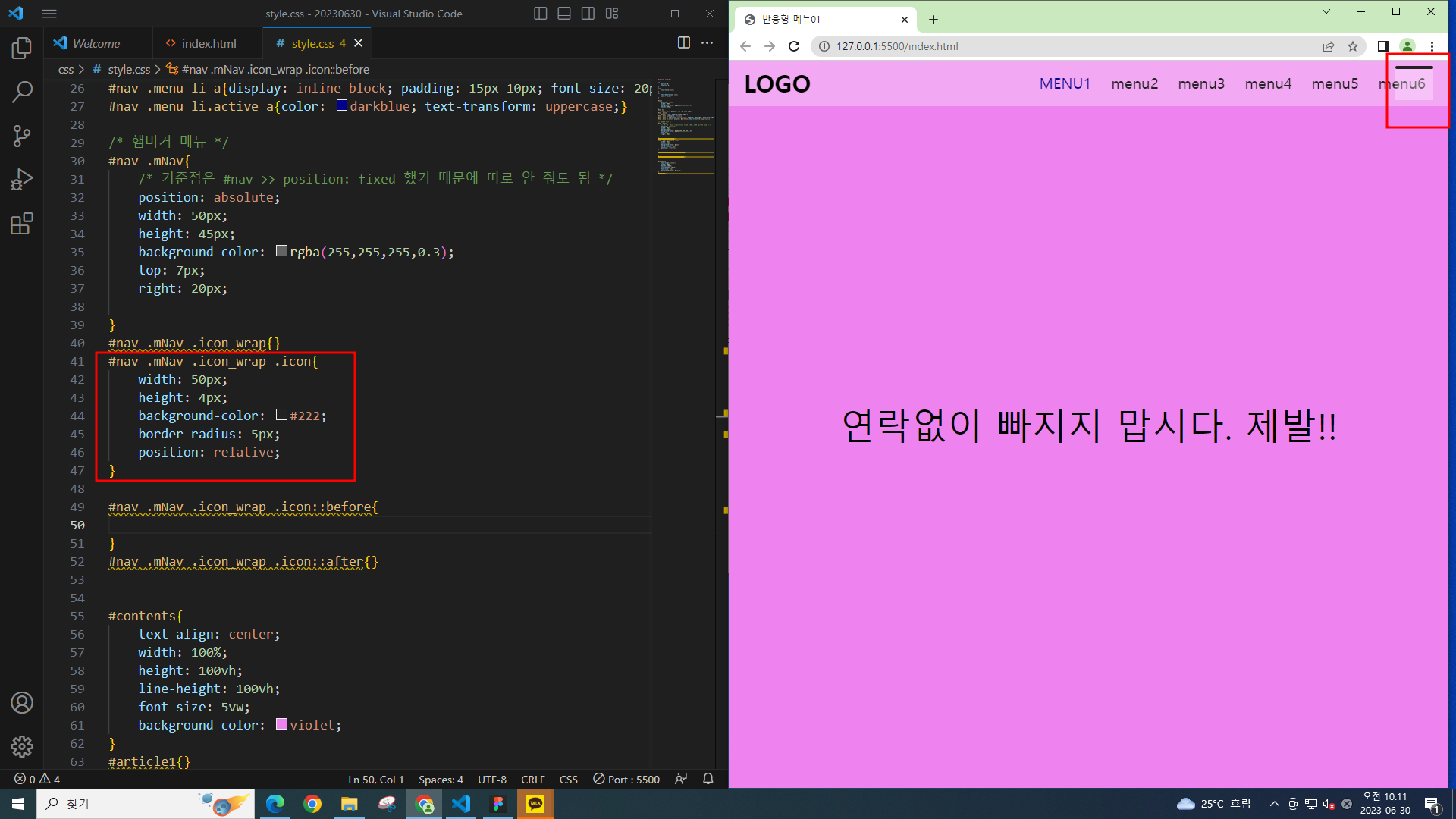This screenshot has width=1456, height=819.
Task: Switch to the Welcome tab
Action: (x=96, y=43)
